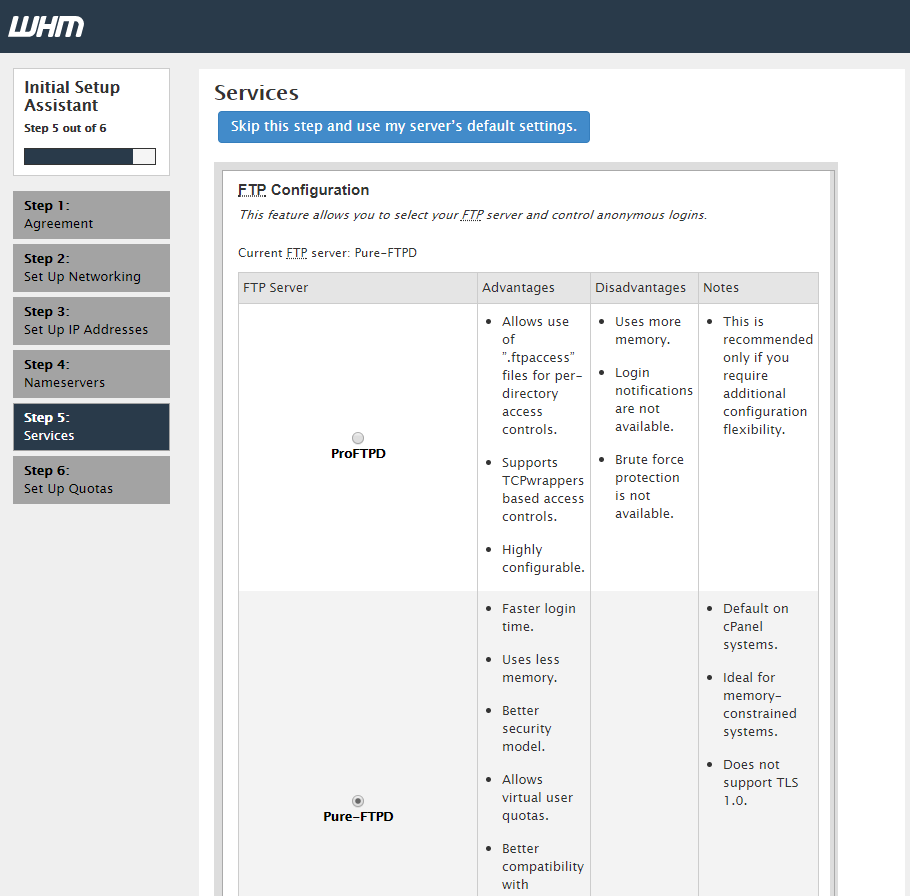Select the Pure-FTPD radio button
910x896 pixels.
coord(358,801)
